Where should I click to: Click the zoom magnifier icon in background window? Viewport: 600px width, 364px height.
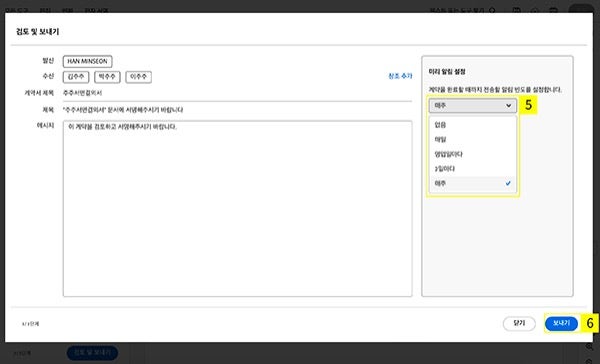[x=589, y=347]
